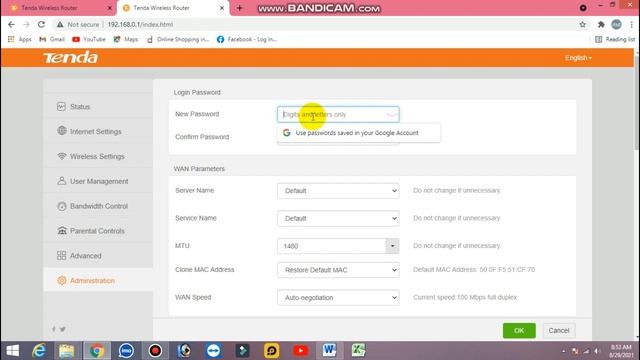Reload the page with refresh icon
Image resolution: width=640 pixels, height=360 pixels.
(41, 24)
